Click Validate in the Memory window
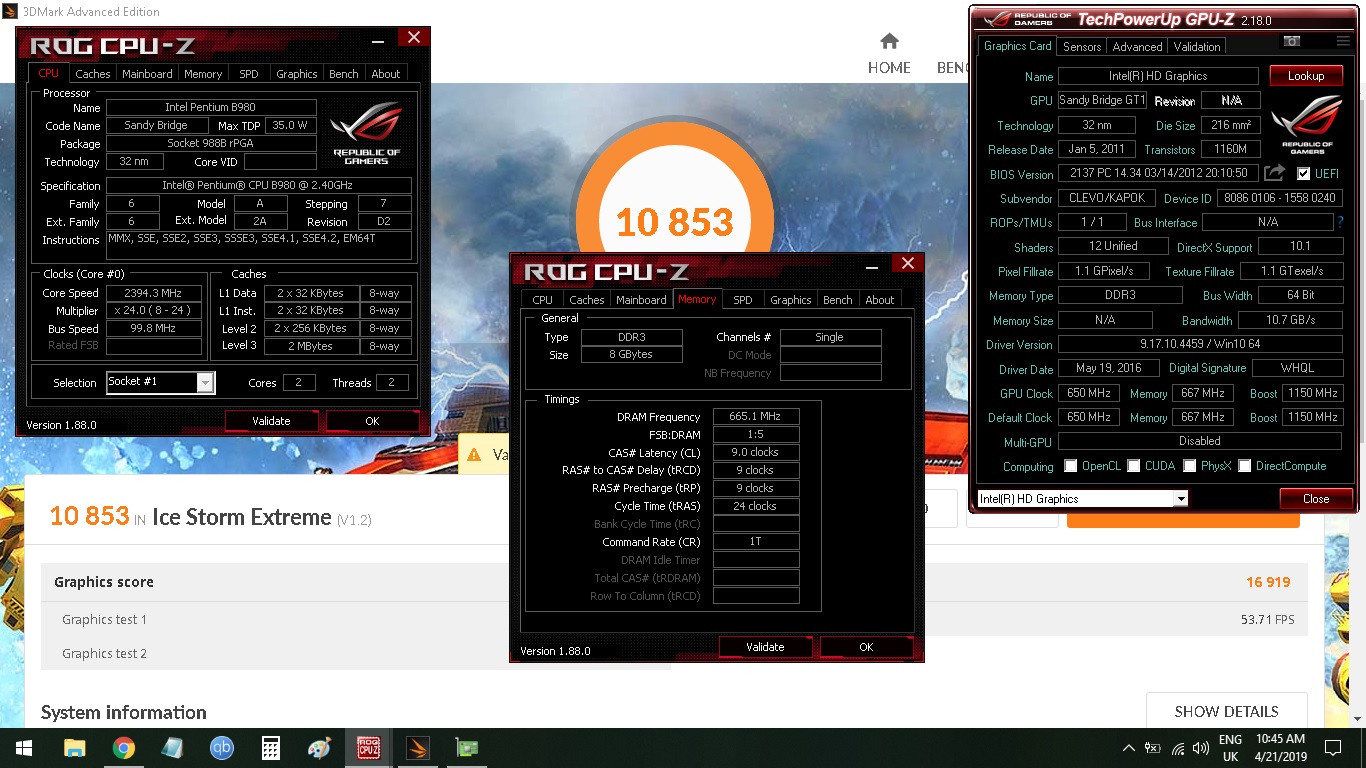Screen dimensions: 1366x768 coord(765,647)
